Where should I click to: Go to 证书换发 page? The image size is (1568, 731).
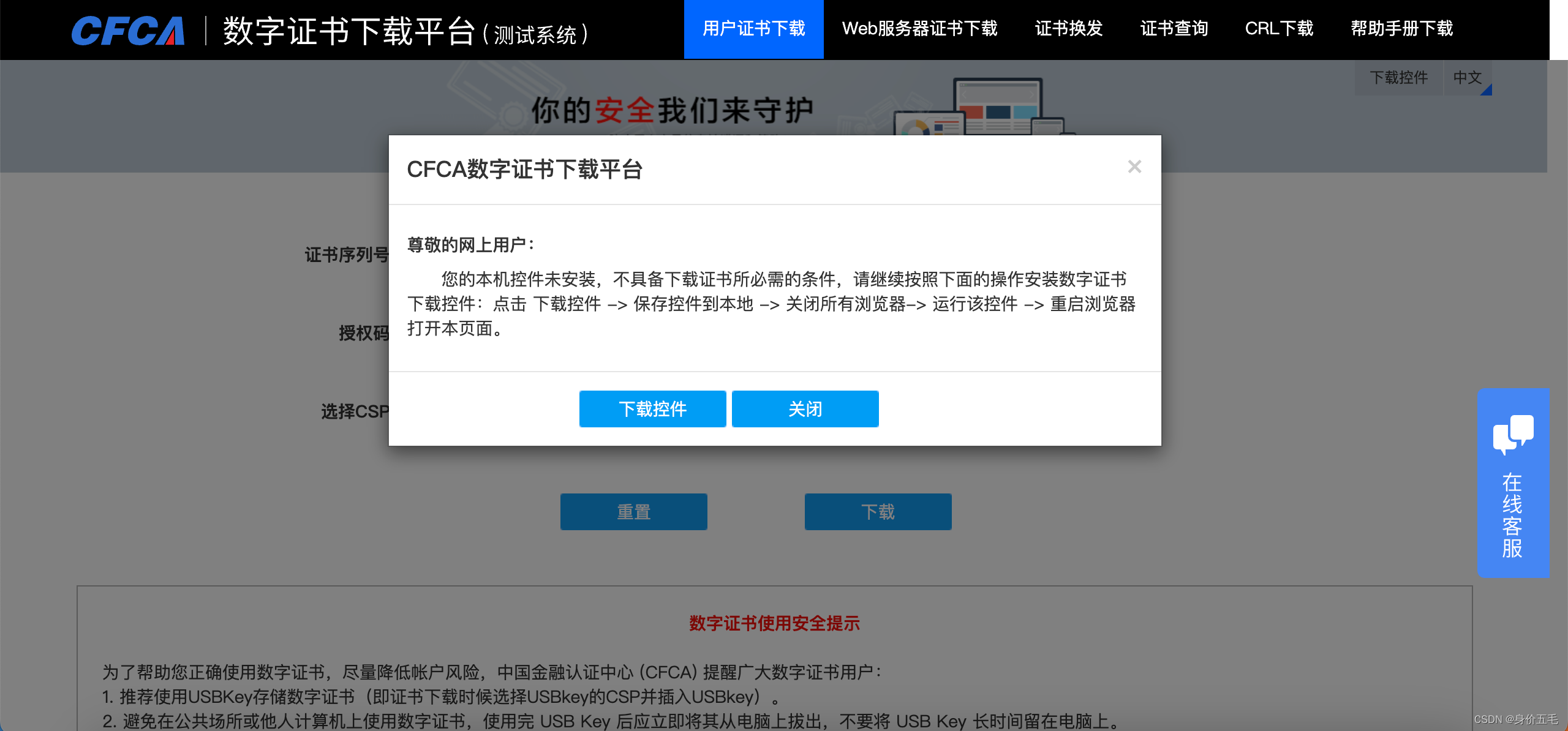point(1068,29)
